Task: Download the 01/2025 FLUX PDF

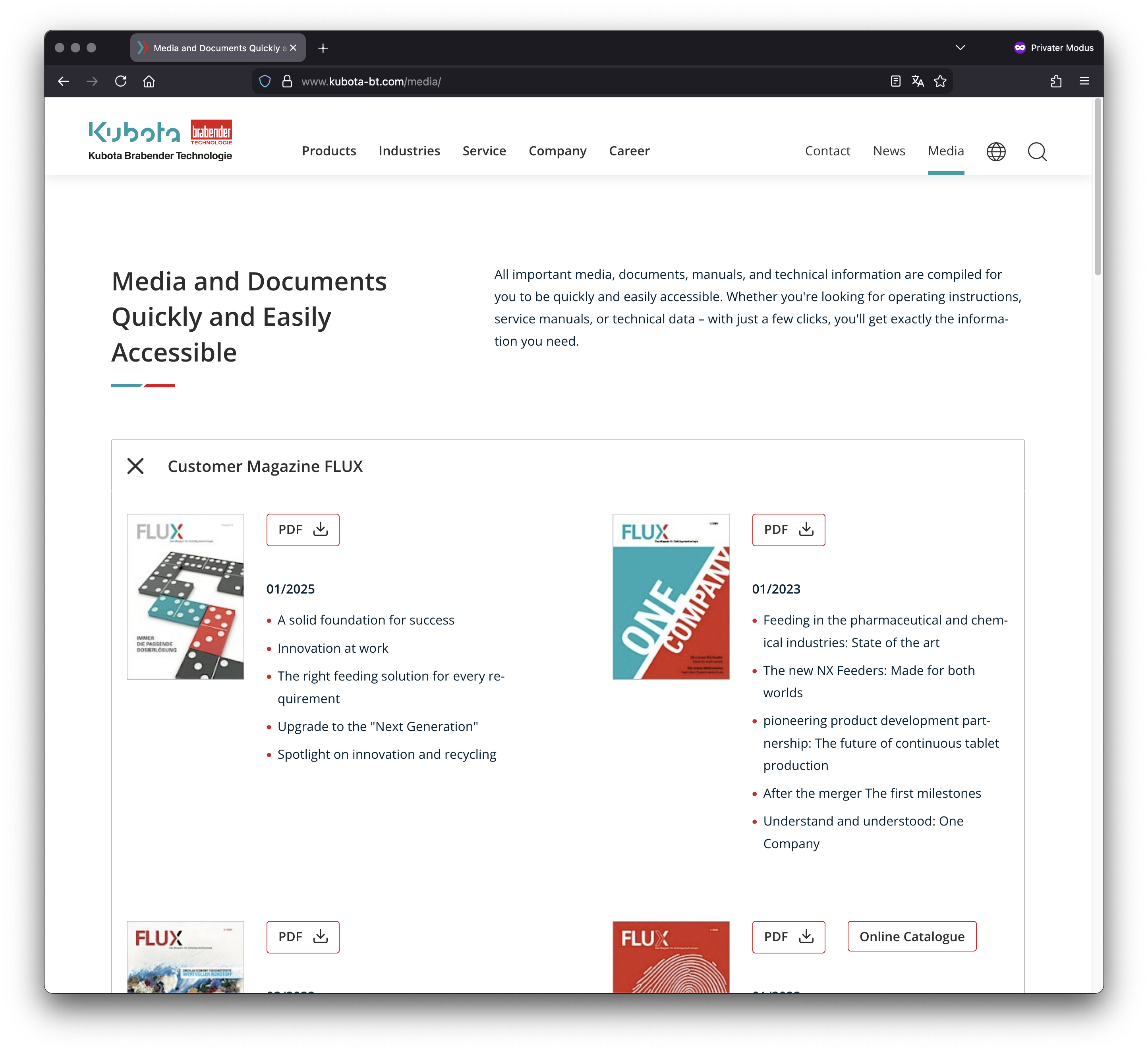Action: pyautogui.click(x=302, y=530)
